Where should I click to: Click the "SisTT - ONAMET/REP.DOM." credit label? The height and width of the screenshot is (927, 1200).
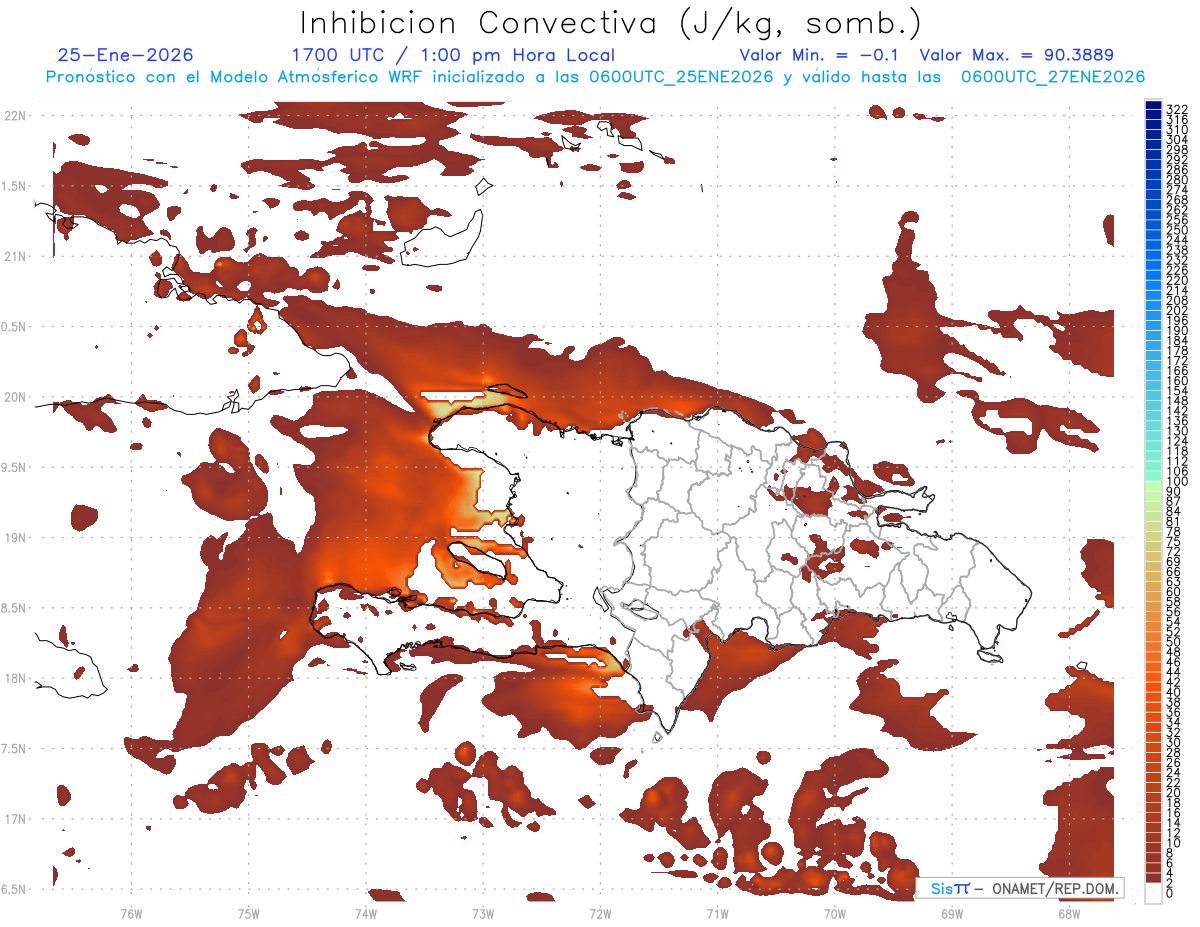click(1020, 888)
